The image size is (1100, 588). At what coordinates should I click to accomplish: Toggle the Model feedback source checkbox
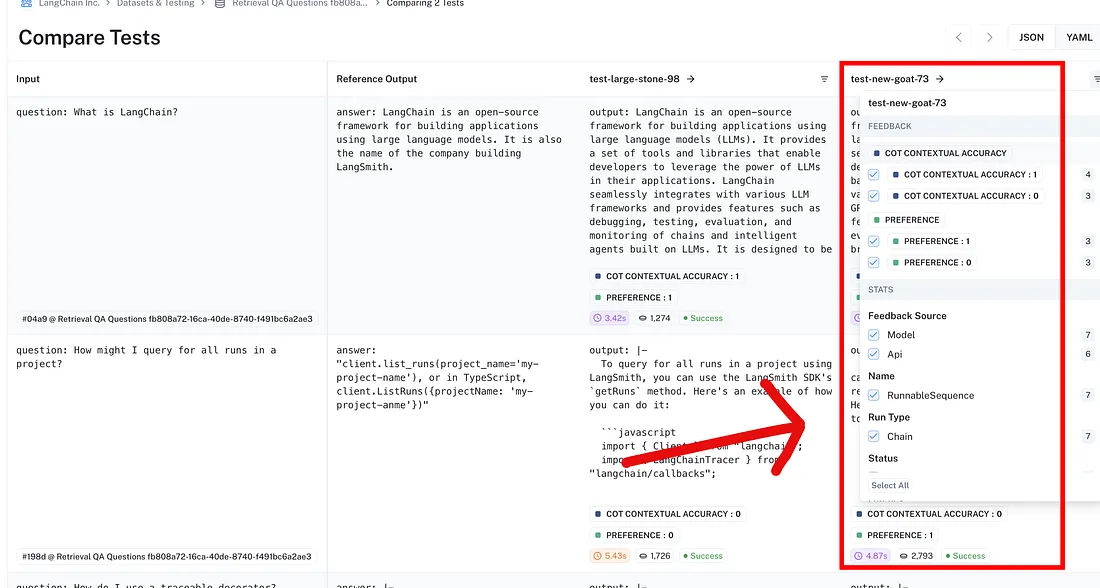[873, 335]
